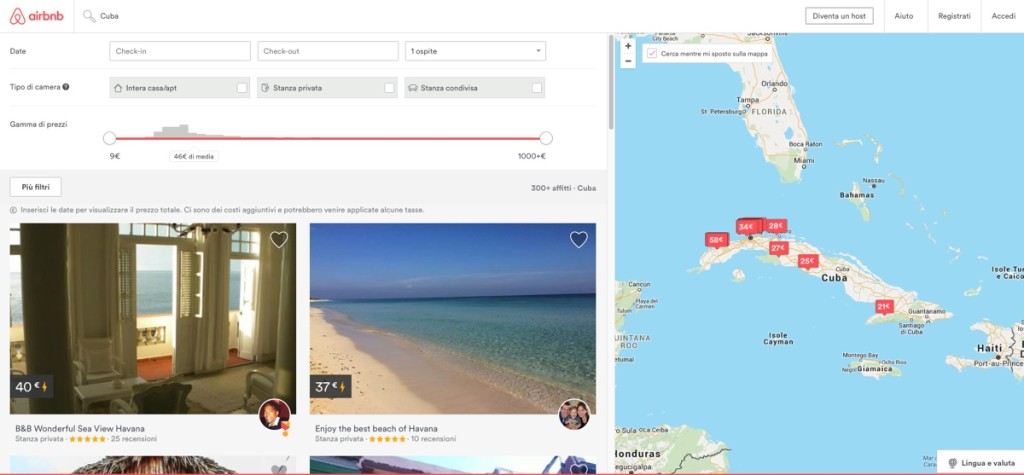The width and height of the screenshot is (1024, 475).
Task: Click the search magnifier icon
Action: [89, 16]
